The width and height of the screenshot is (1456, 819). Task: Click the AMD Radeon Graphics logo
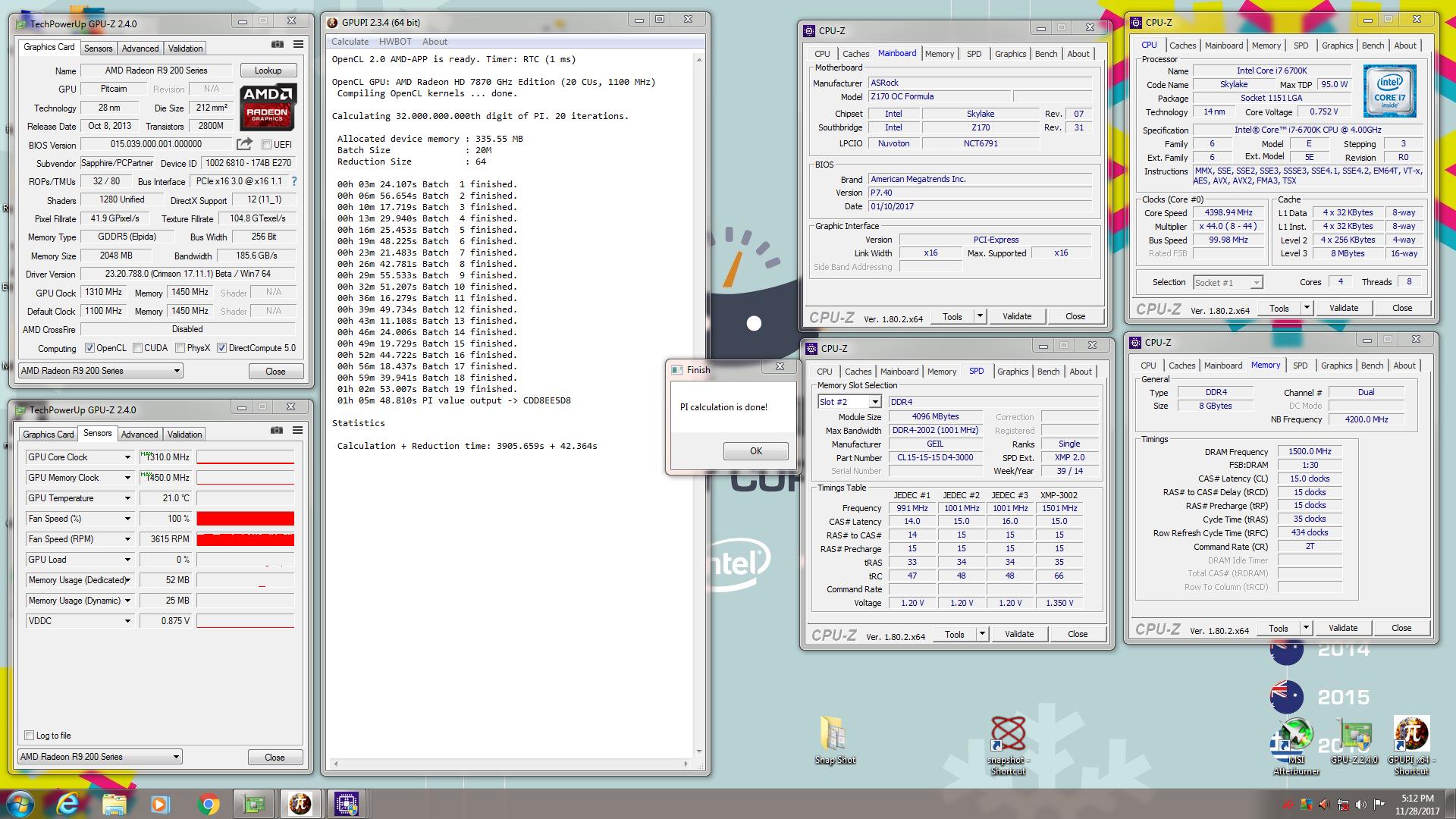tap(268, 107)
